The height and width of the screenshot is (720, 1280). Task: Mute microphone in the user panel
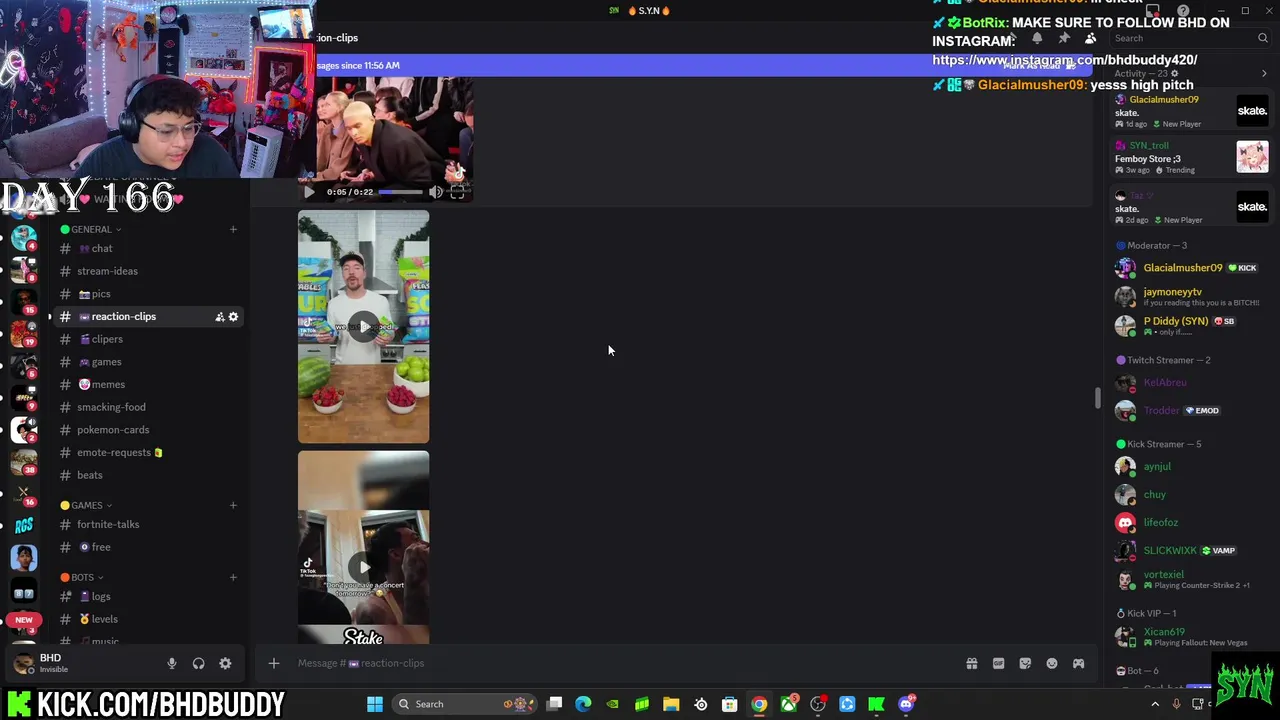(172, 663)
